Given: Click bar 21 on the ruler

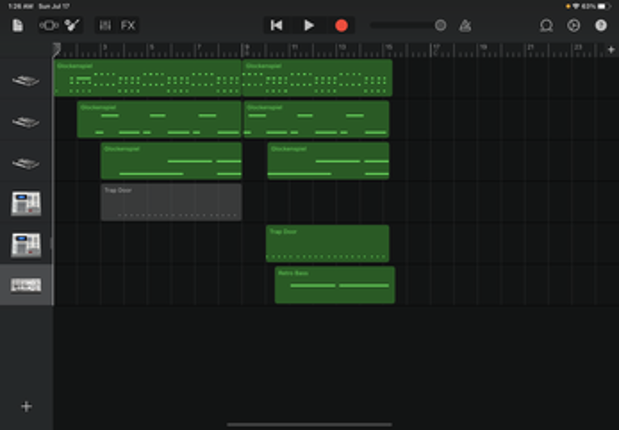Looking at the screenshot, I should [x=531, y=47].
